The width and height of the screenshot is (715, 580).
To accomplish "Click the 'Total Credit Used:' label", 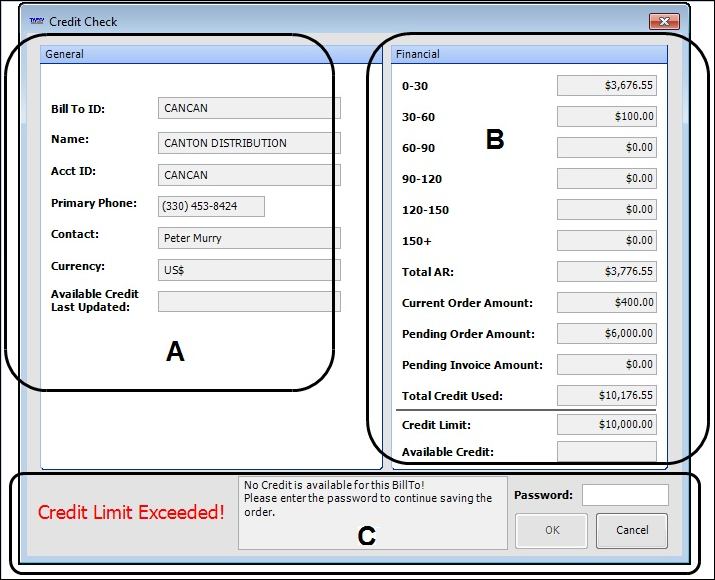I will (452, 396).
